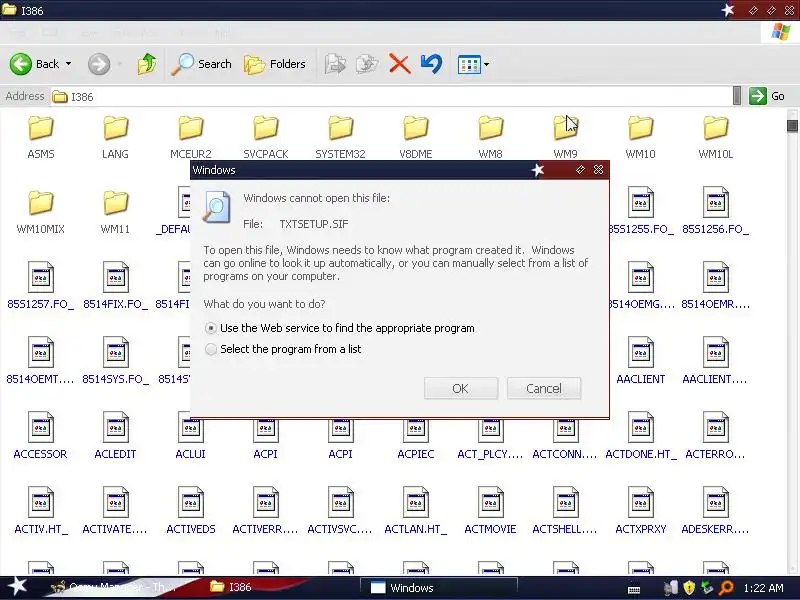Select the SVCPACK folder

(266, 137)
